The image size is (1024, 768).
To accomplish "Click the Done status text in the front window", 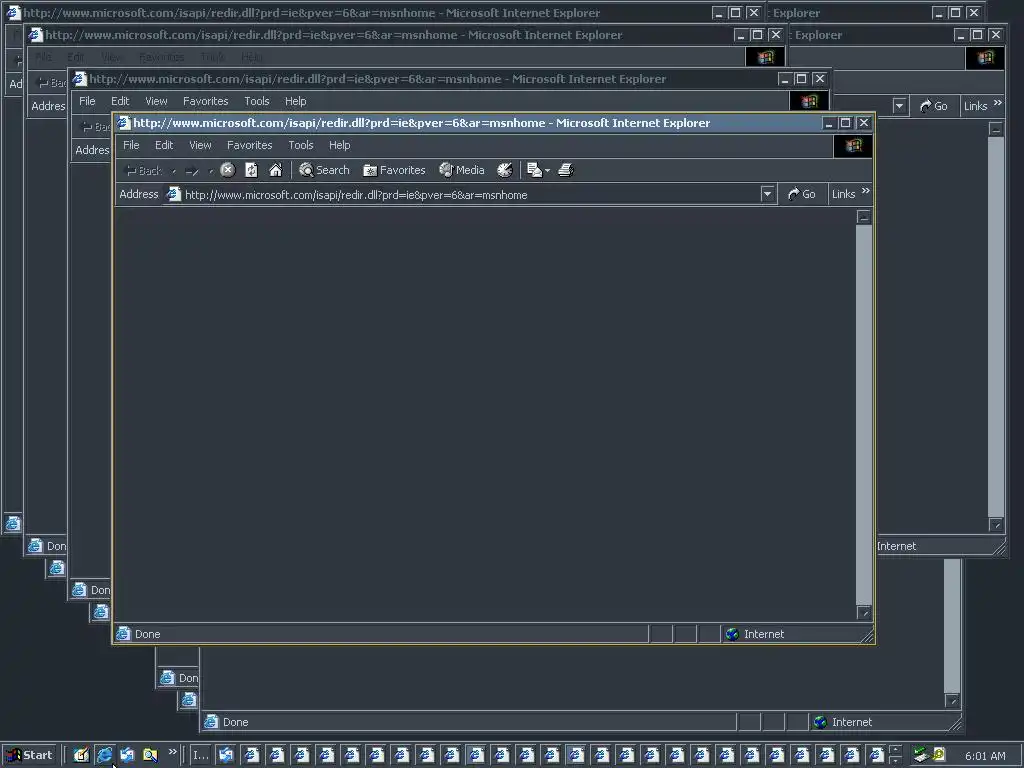I will pos(148,634).
